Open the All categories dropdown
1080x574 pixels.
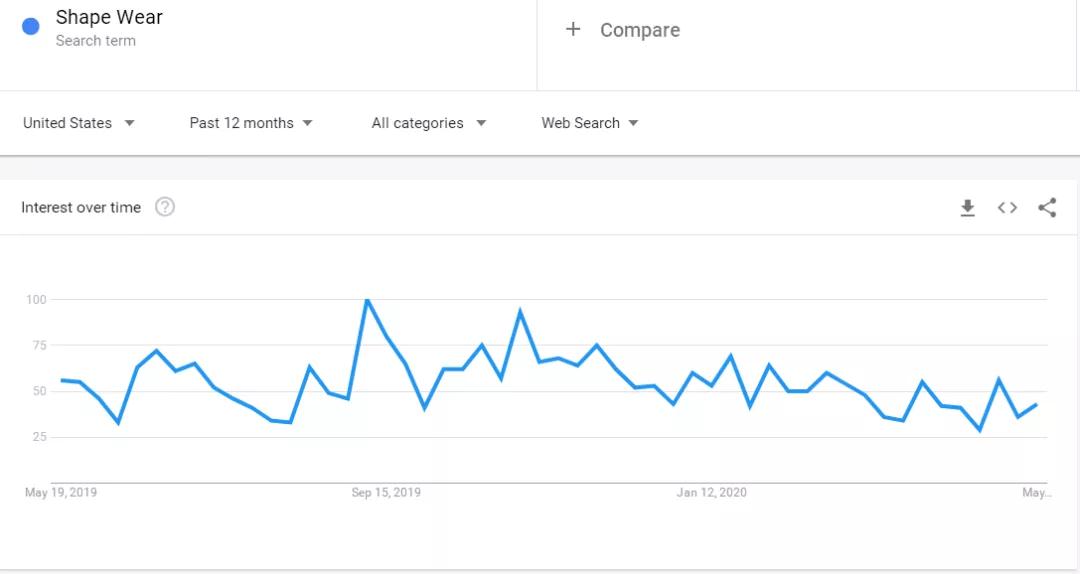tap(428, 123)
